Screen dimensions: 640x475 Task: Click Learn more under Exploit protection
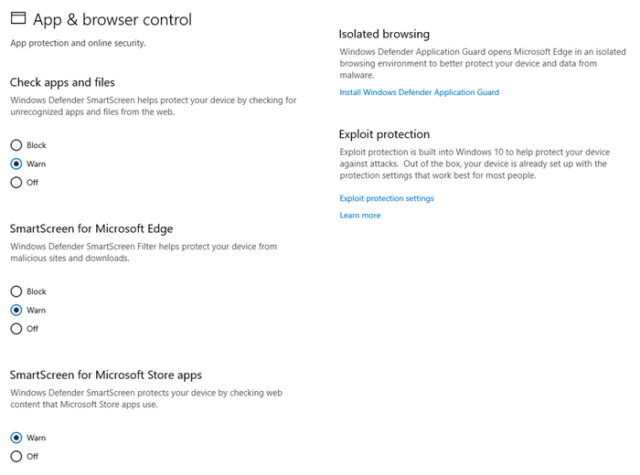click(360, 215)
